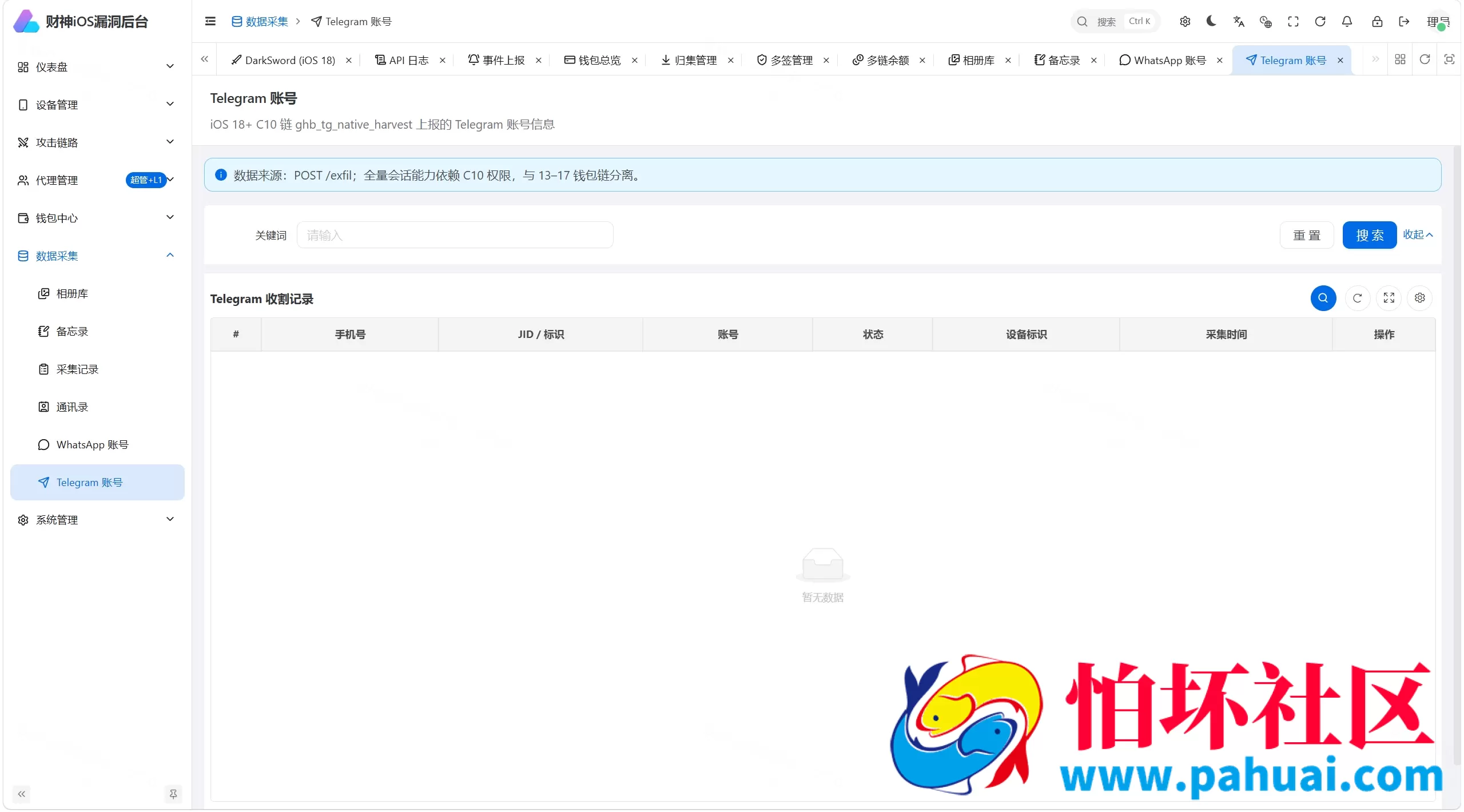Expand the 设备管理 sidebar section

(x=97, y=105)
